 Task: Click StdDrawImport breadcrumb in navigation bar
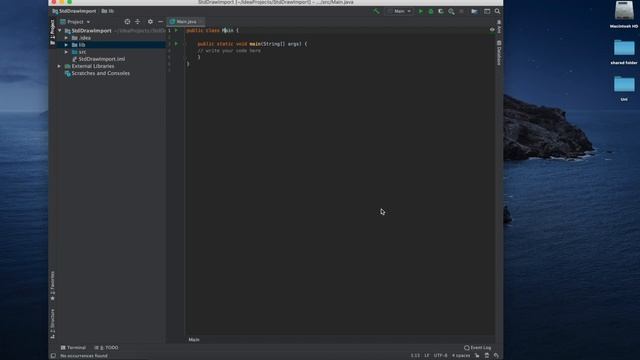coord(74,11)
